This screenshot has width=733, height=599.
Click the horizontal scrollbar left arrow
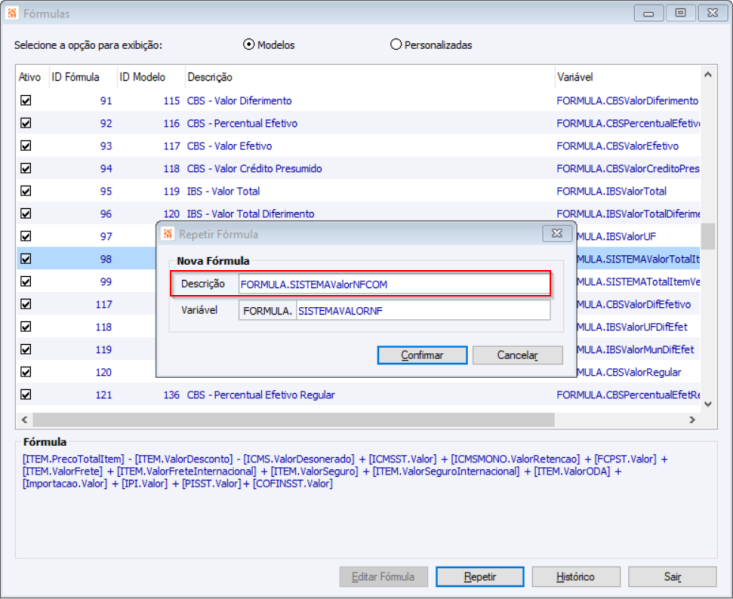(x=24, y=419)
